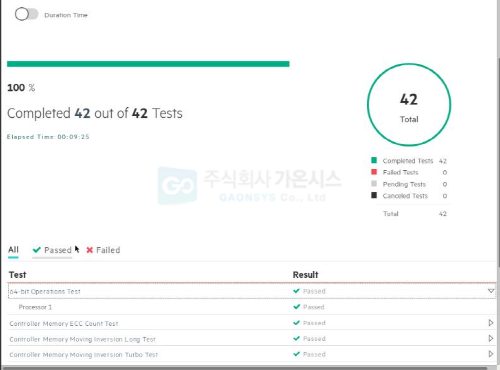Expand Controller Memory ECC Count Test arrow
500x370 pixels.
point(491,323)
